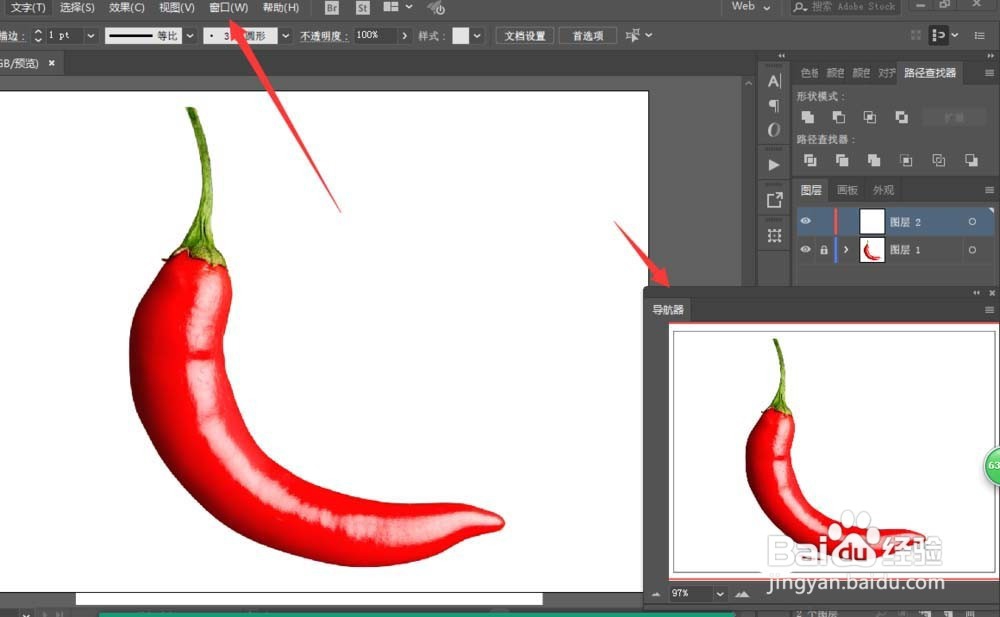Screen dimensions: 1000x617
Task: Open the graphic style dropdown arrow
Action: tap(477, 36)
